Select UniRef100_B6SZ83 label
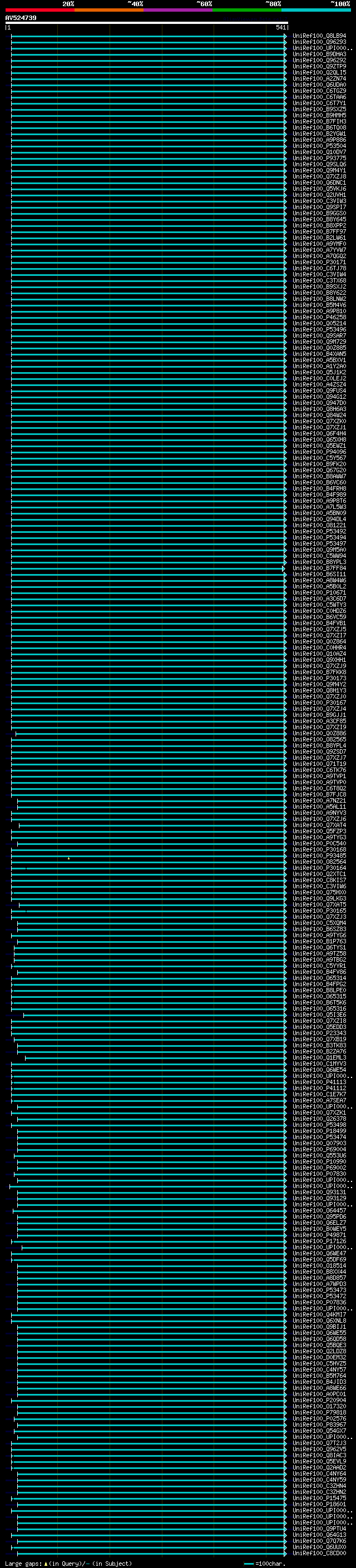Image resolution: width=356 pixels, height=1568 pixels. point(319,929)
